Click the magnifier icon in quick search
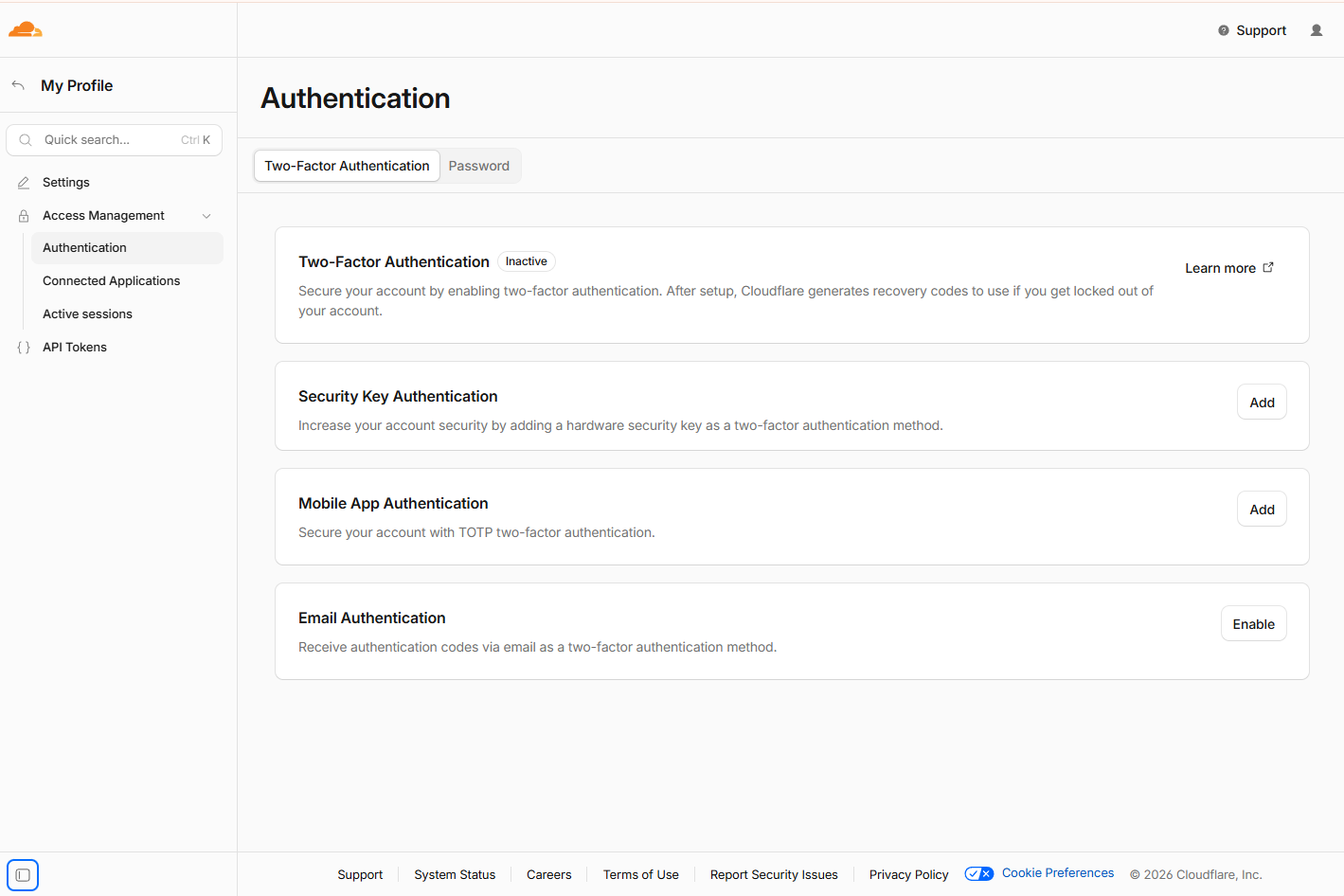This screenshot has height=896, width=1344. pos(26,140)
